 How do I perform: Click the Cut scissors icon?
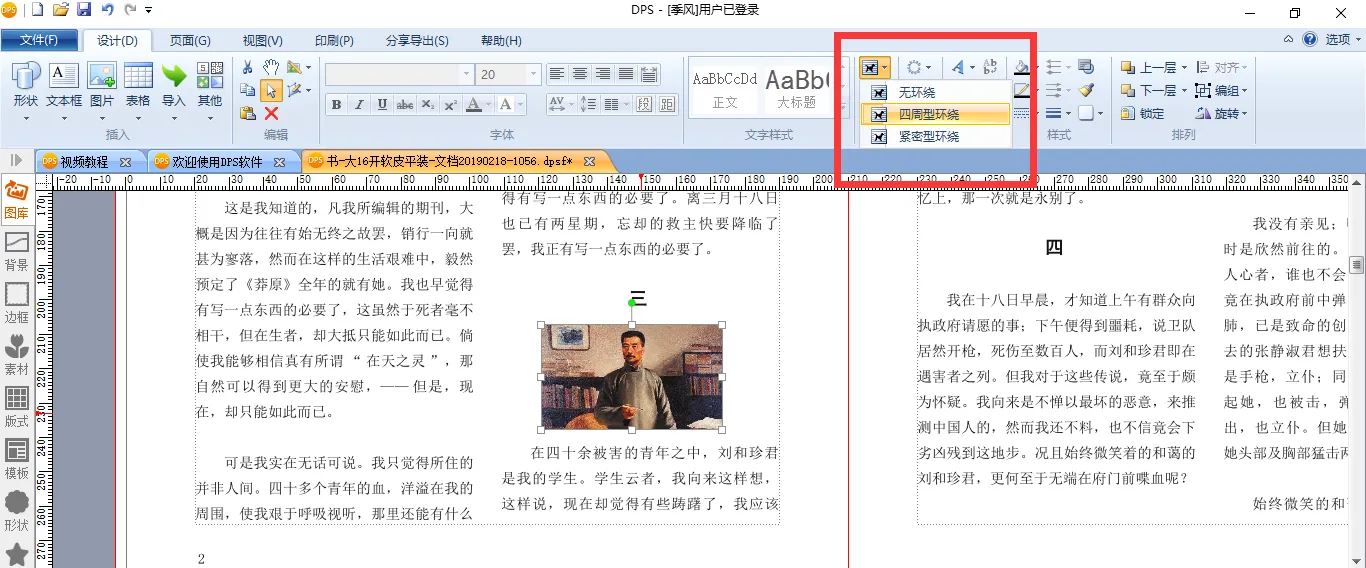pyautogui.click(x=247, y=67)
